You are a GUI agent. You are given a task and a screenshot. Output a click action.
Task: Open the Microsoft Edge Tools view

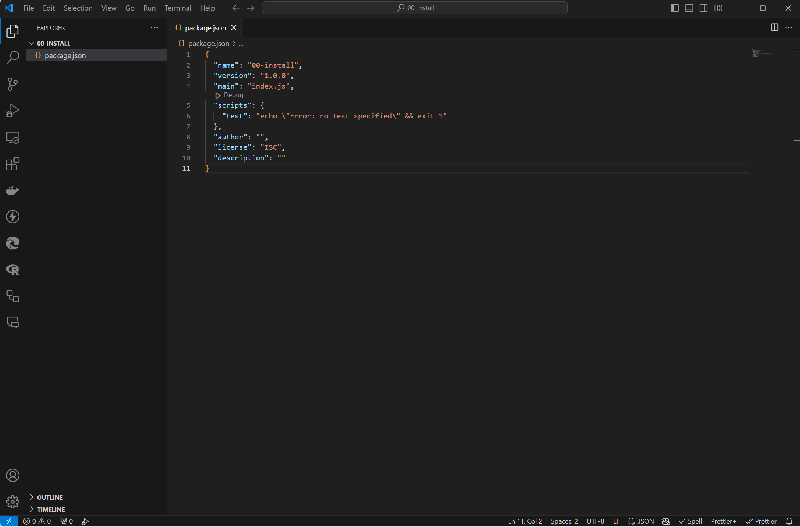[x=12, y=243]
